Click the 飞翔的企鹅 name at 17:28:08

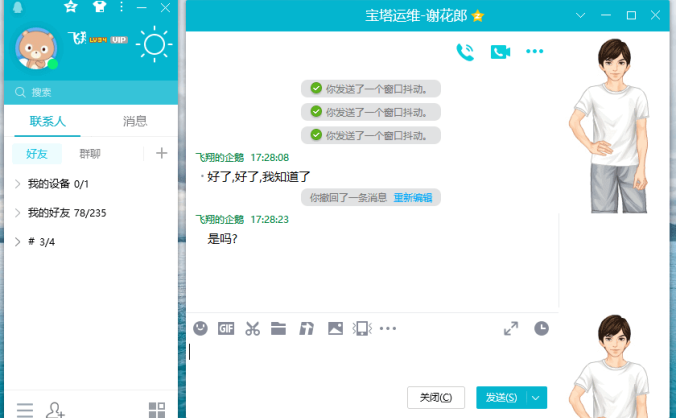point(220,158)
